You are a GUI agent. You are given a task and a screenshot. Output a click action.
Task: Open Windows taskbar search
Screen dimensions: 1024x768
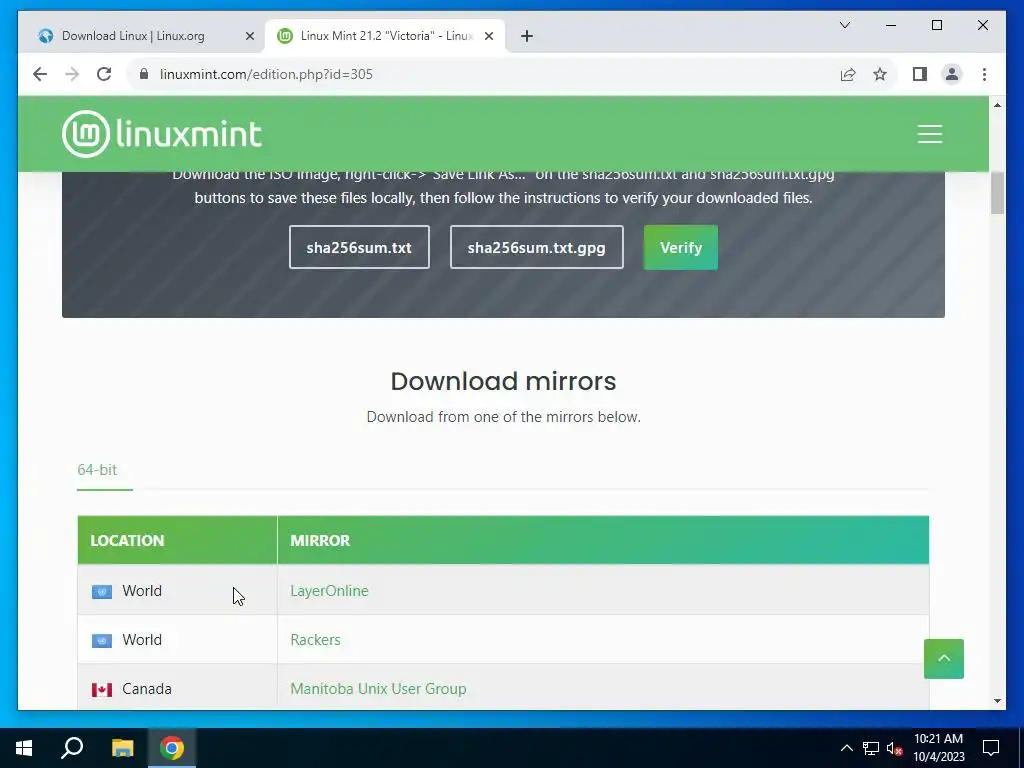pyautogui.click(x=72, y=748)
